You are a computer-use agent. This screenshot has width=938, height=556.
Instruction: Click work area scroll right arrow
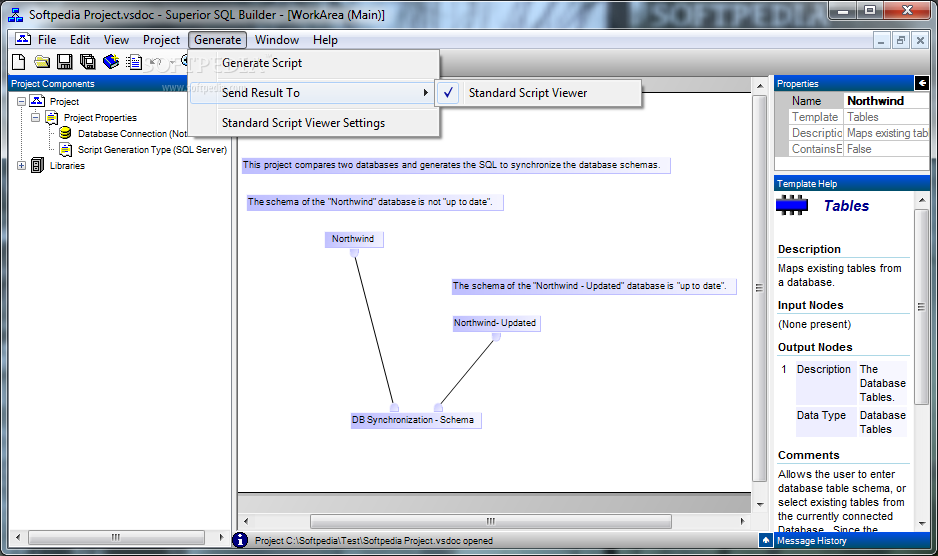coord(743,521)
